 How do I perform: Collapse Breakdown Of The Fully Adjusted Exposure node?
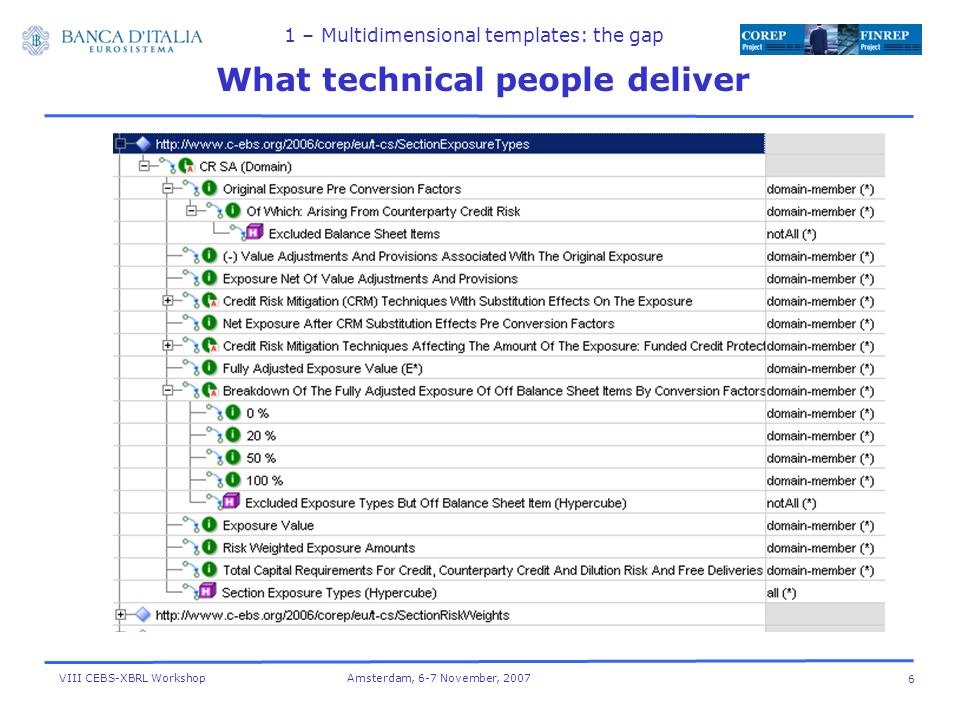click(167, 390)
